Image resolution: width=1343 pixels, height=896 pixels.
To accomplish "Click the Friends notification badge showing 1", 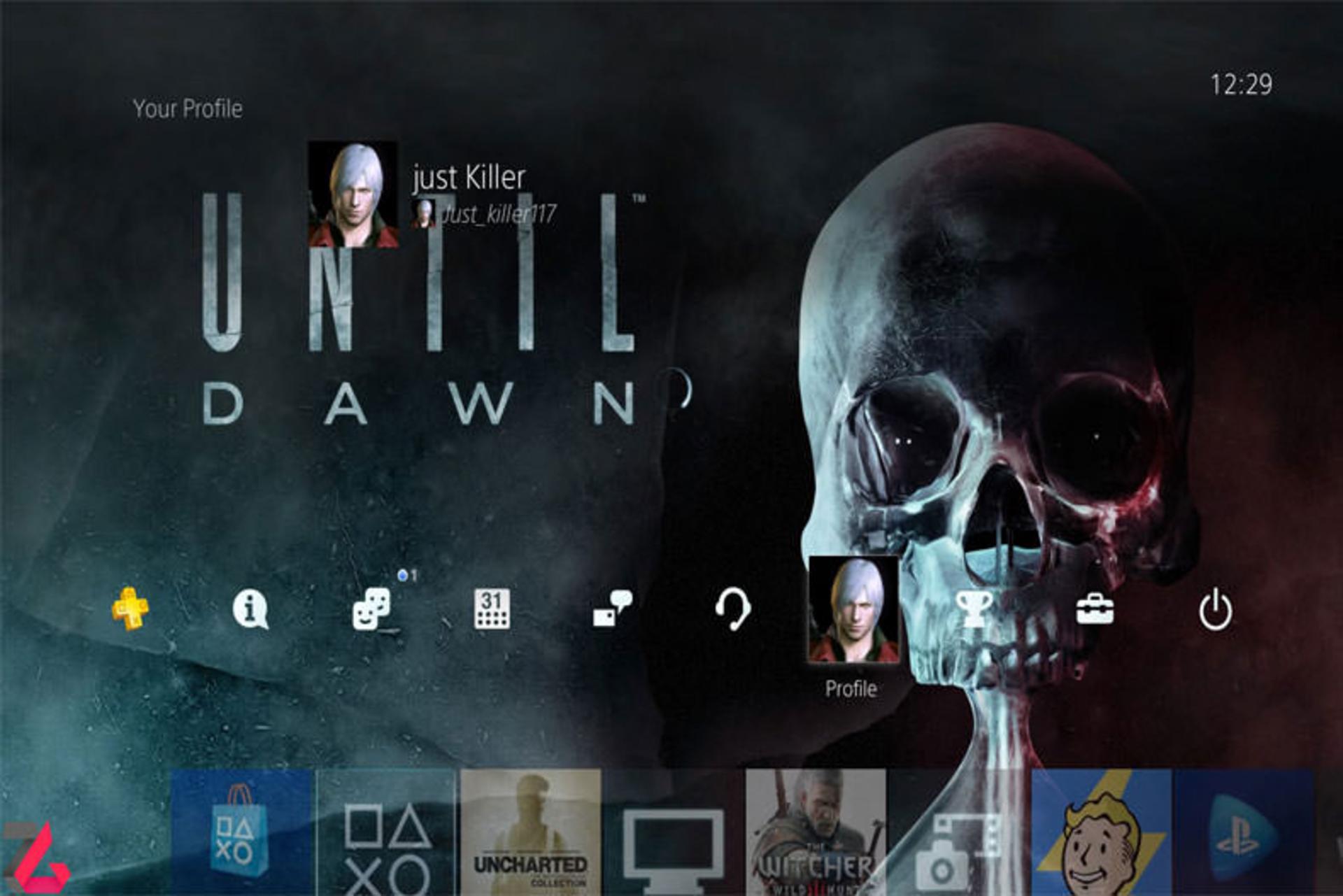I will [x=408, y=576].
